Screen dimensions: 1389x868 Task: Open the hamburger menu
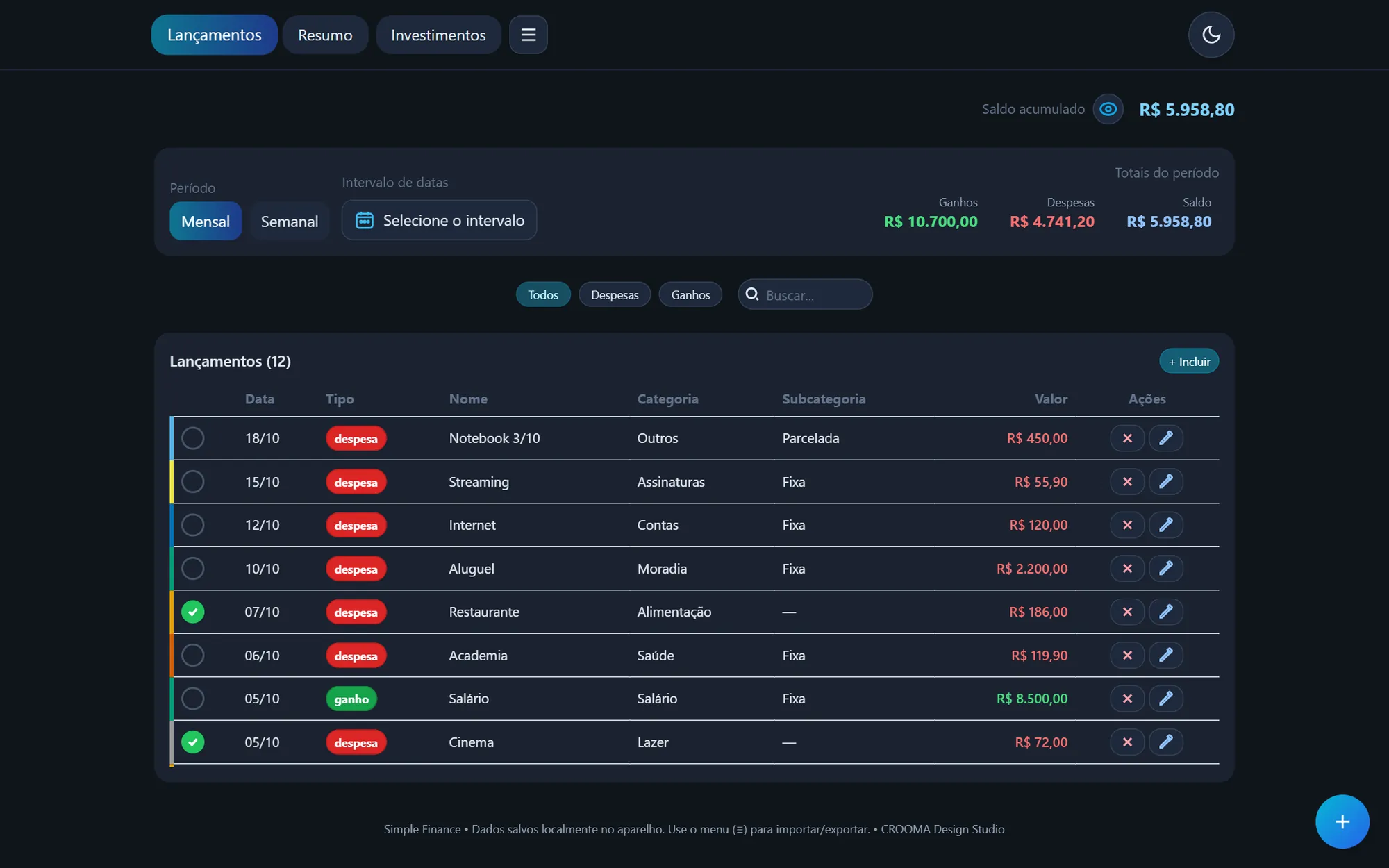(x=528, y=35)
